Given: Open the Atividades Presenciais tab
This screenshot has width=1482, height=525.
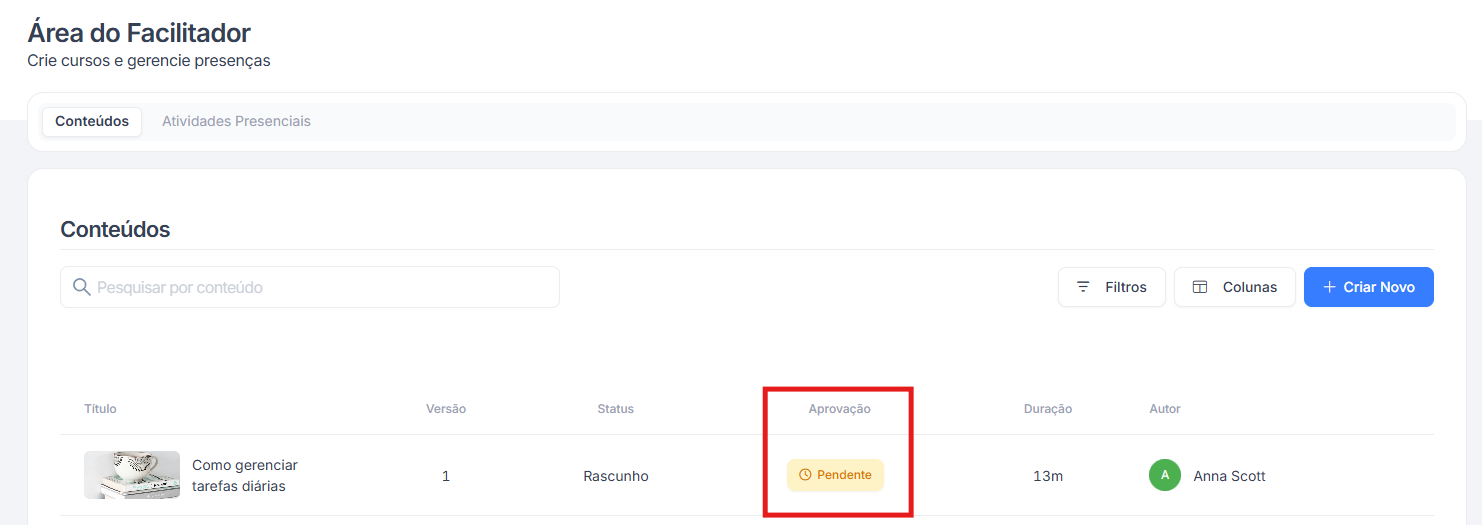Looking at the screenshot, I should (x=236, y=121).
